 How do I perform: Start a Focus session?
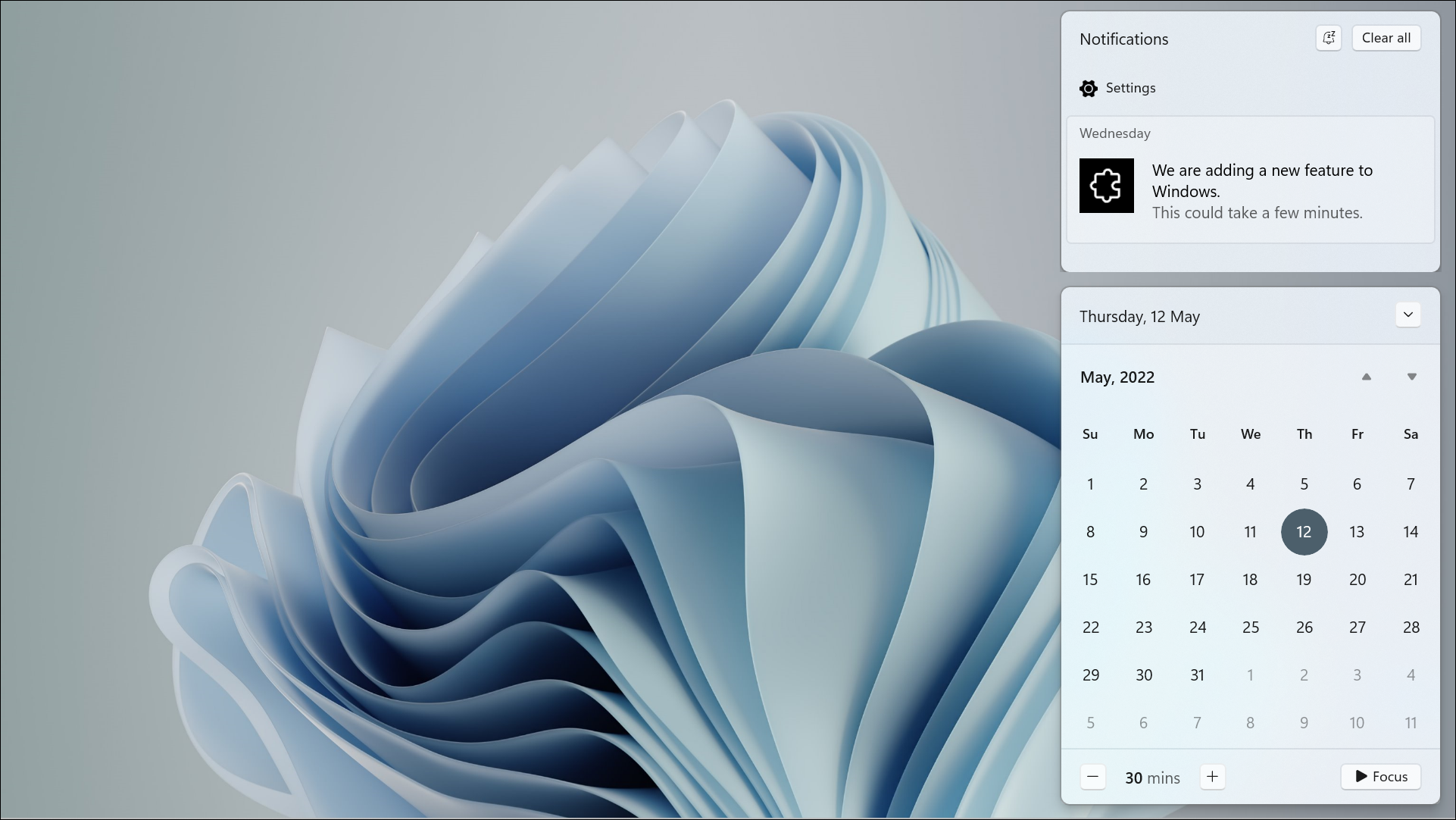[1380, 777]
